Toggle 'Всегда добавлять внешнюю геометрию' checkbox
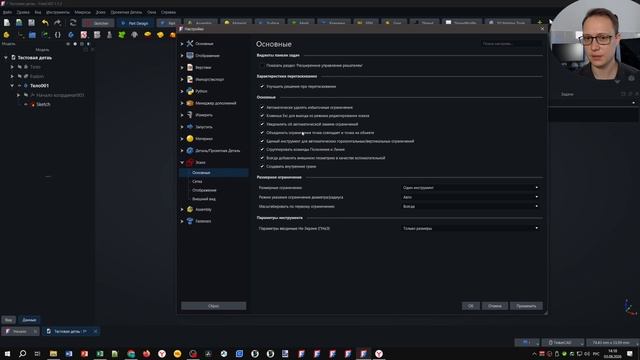640x360 pixels. point(262,158)
